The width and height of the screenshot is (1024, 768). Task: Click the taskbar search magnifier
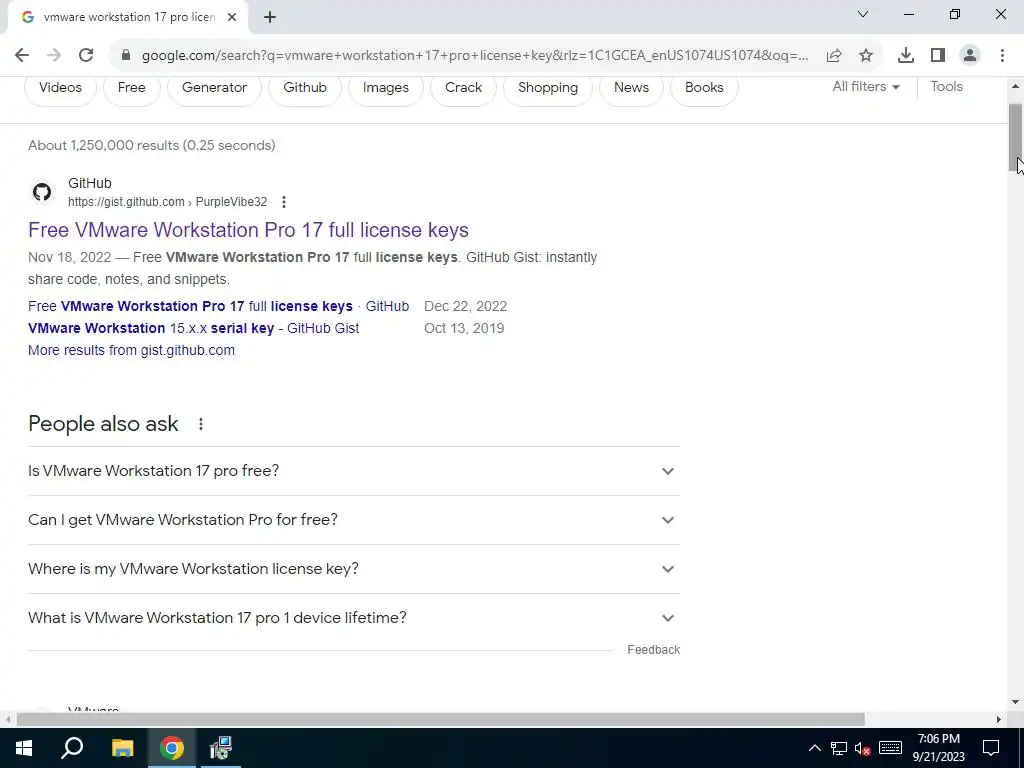(x=72, y=748)
